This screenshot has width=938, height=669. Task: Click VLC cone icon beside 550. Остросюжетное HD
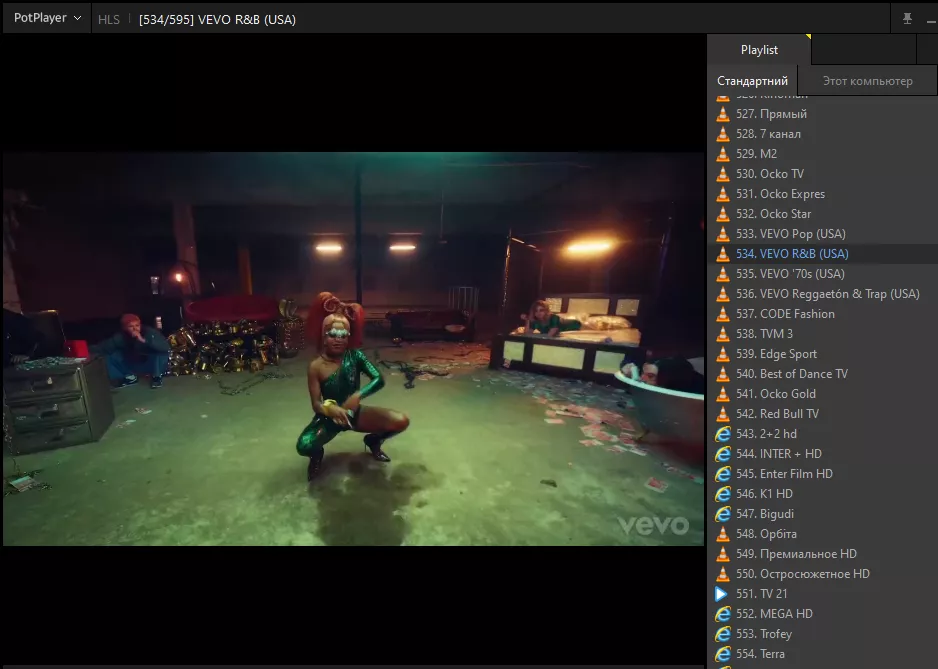[x=723, y=574]
